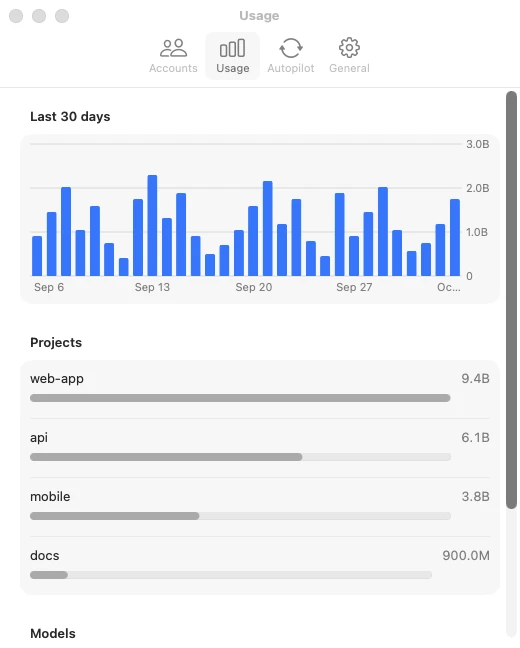The height and width of the screenshot is (648, 520).
Task: Click the last bar in the usage chart
Action: pos(455,238)
